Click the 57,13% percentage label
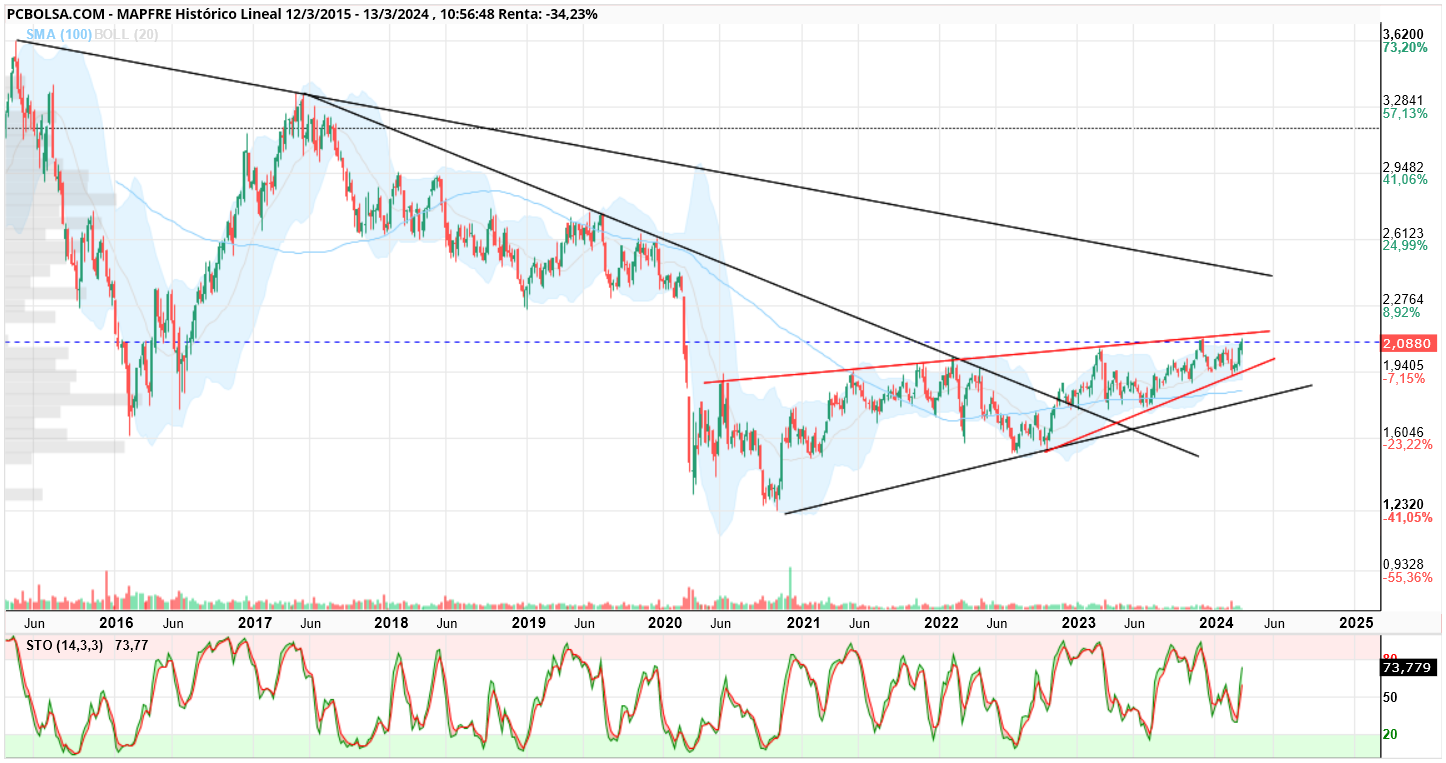The height and width of the screenshot is (763, 1446). click(x=1404, y=114)
